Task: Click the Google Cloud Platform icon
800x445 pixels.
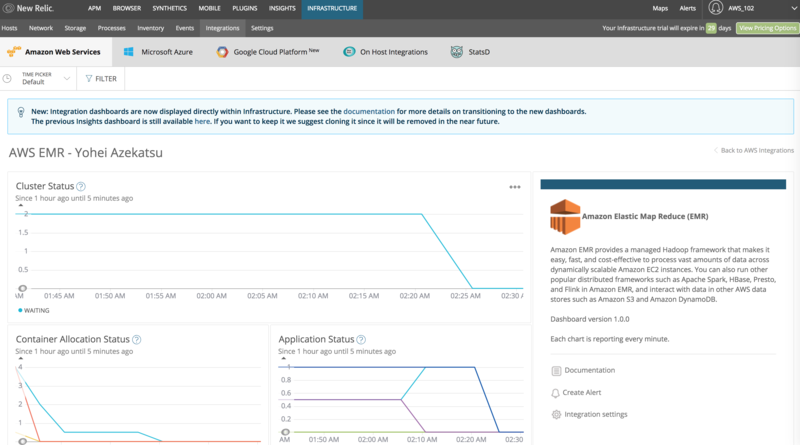Action: tap(222, 52)
